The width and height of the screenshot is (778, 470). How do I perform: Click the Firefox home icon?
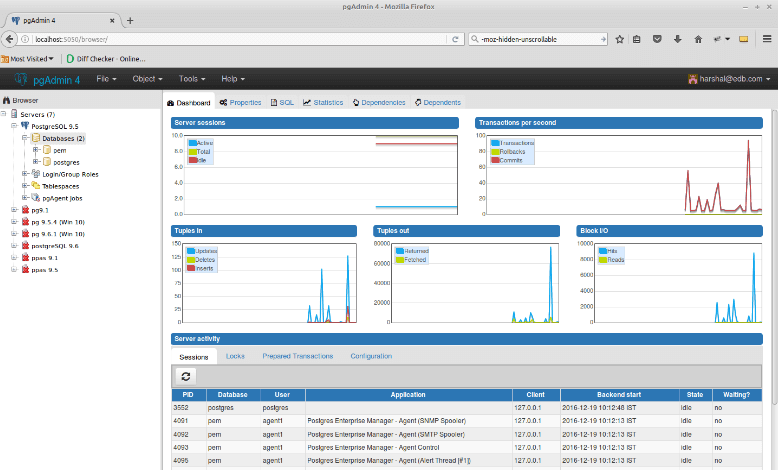(x=696, y=39)
